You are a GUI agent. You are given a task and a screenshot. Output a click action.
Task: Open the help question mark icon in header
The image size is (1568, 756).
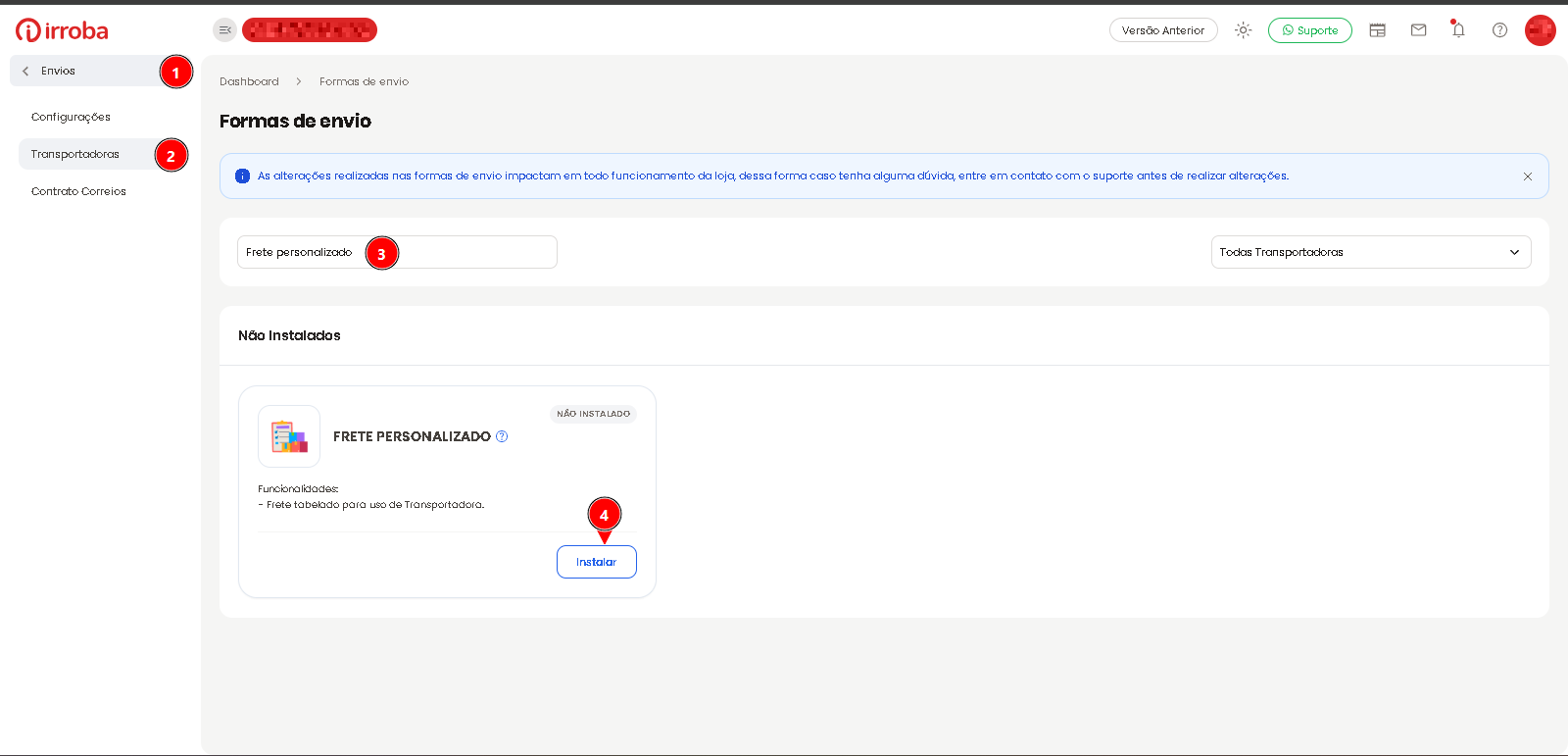click(1499, 30)
